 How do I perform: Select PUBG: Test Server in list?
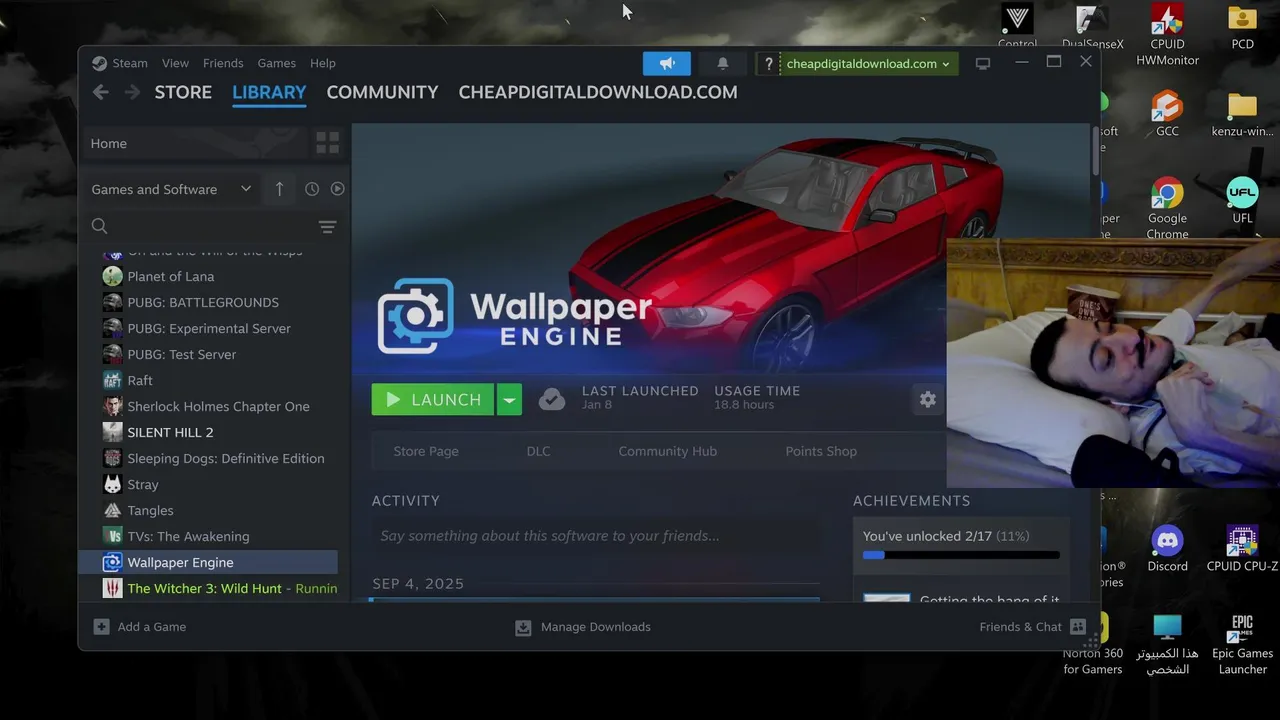pos(182,354)
